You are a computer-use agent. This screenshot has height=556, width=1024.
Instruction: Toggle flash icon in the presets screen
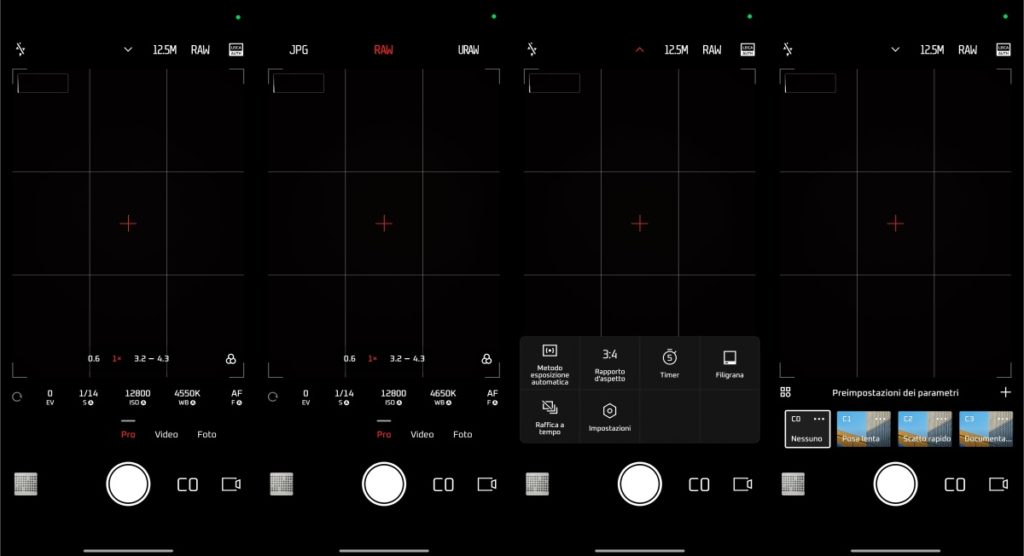(x=788, y=49)
